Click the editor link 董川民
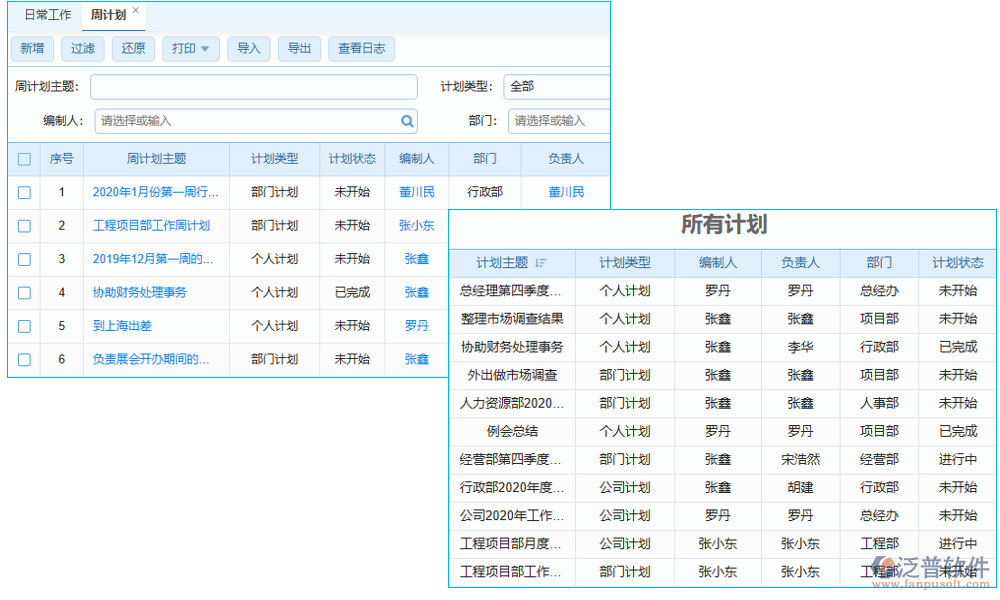This screenshot has width=1000, height=600. [416, 192]
